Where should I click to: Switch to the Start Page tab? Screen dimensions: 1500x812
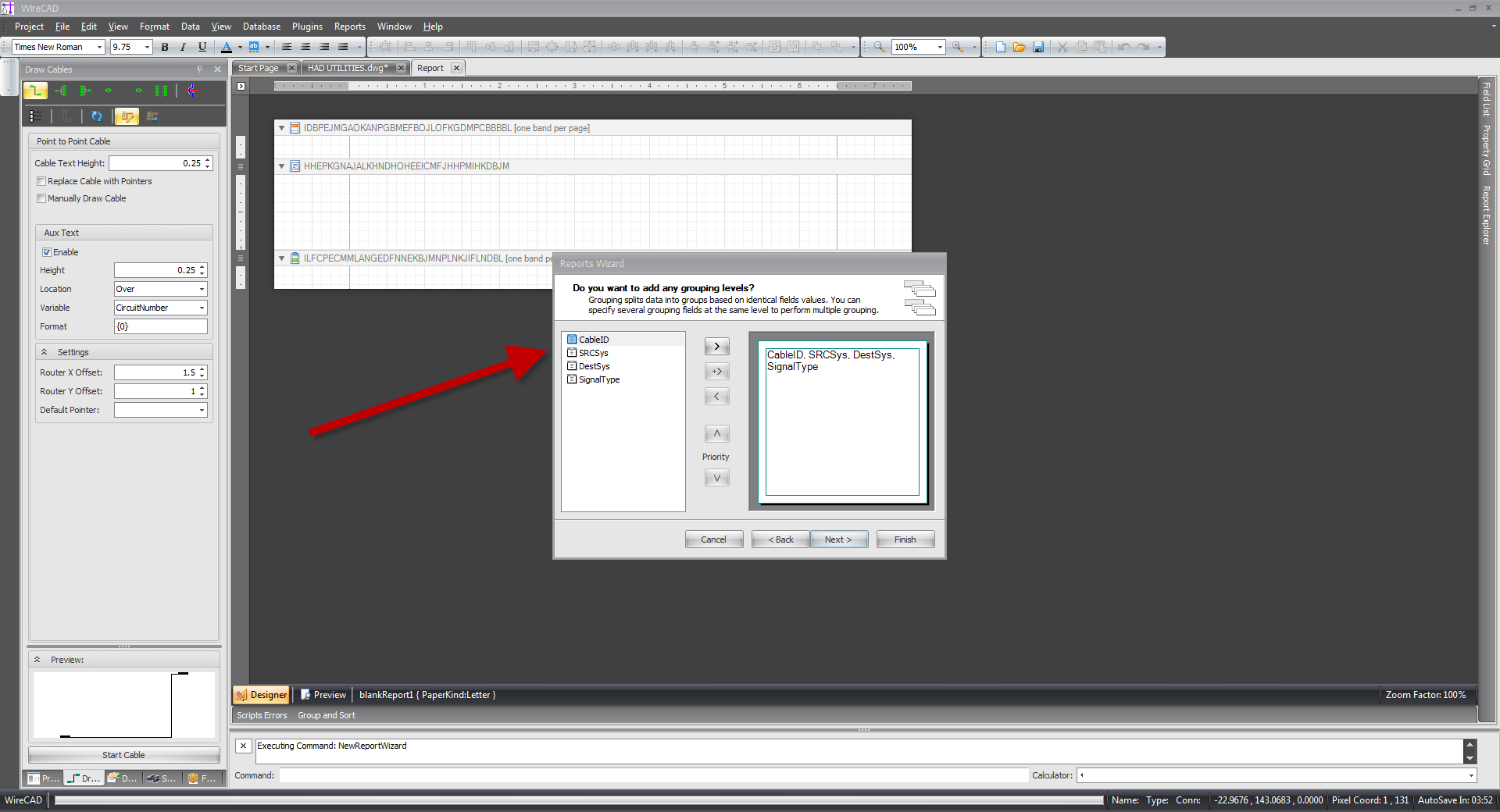[259, 68]
